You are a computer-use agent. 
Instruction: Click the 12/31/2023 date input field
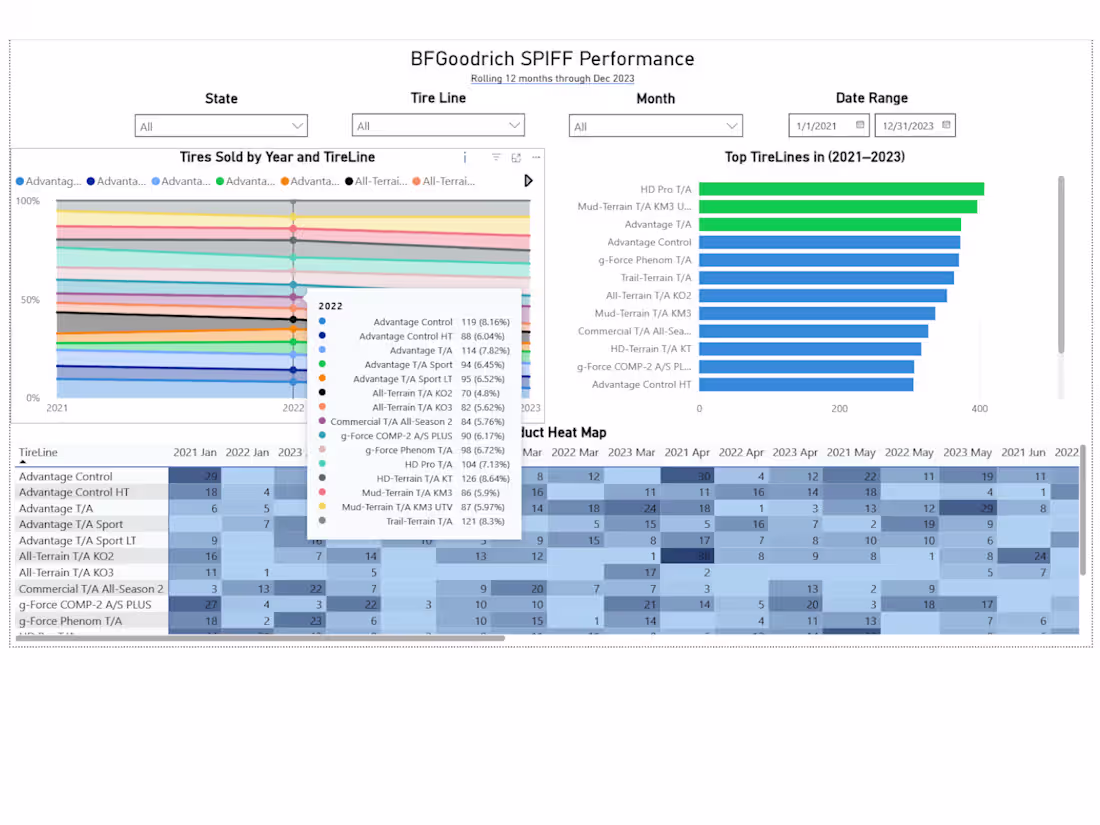[x=910, y=125]
